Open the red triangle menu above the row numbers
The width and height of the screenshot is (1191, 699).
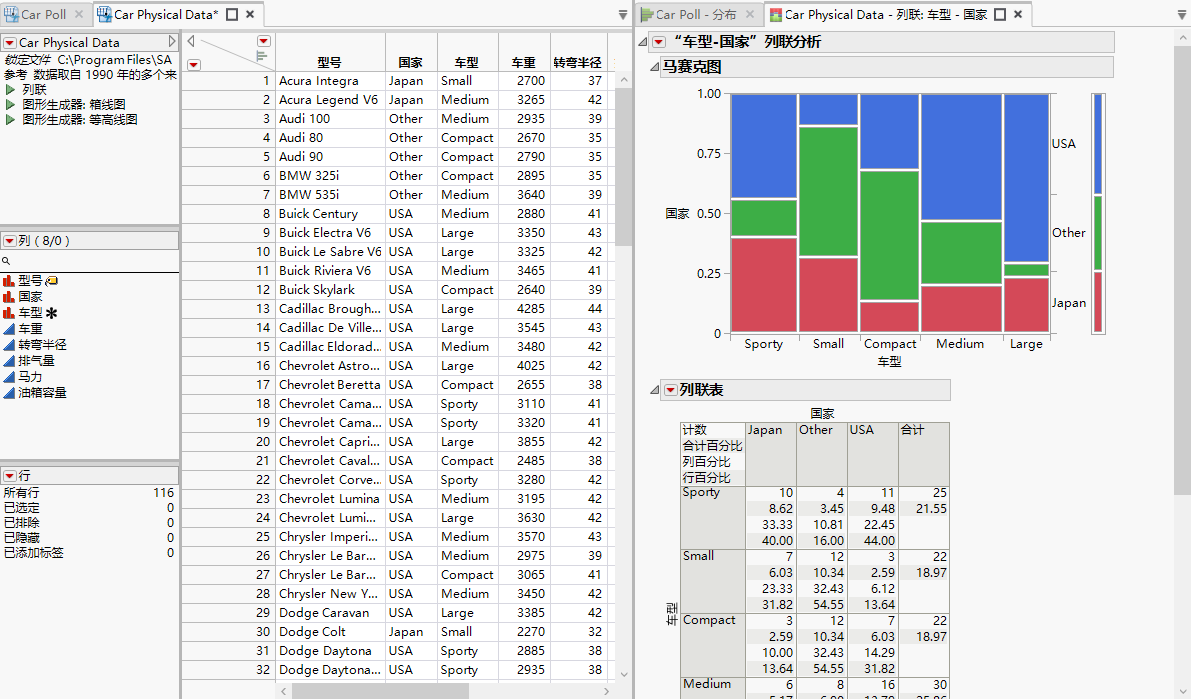[x=194, y=64]
